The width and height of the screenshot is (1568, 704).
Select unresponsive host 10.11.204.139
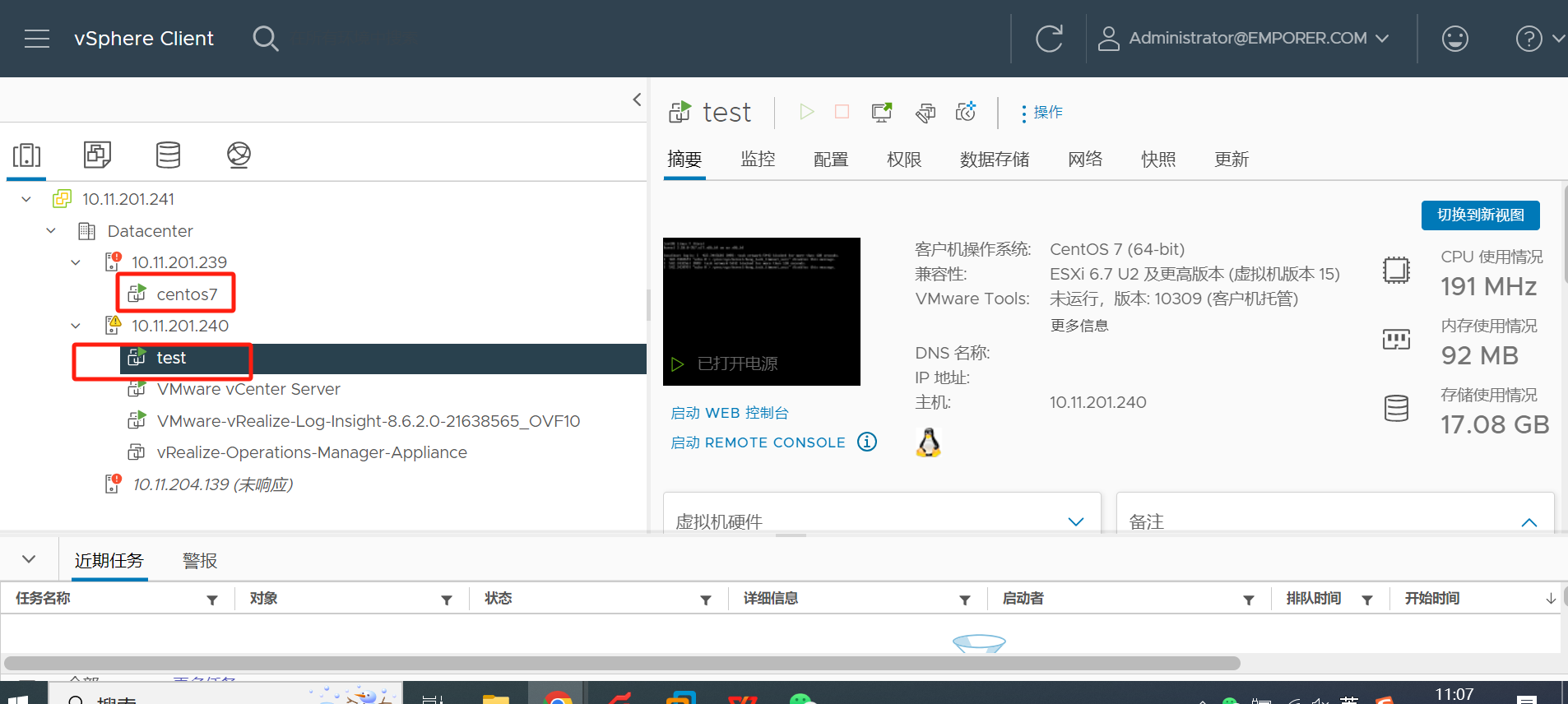coord(213,484)
